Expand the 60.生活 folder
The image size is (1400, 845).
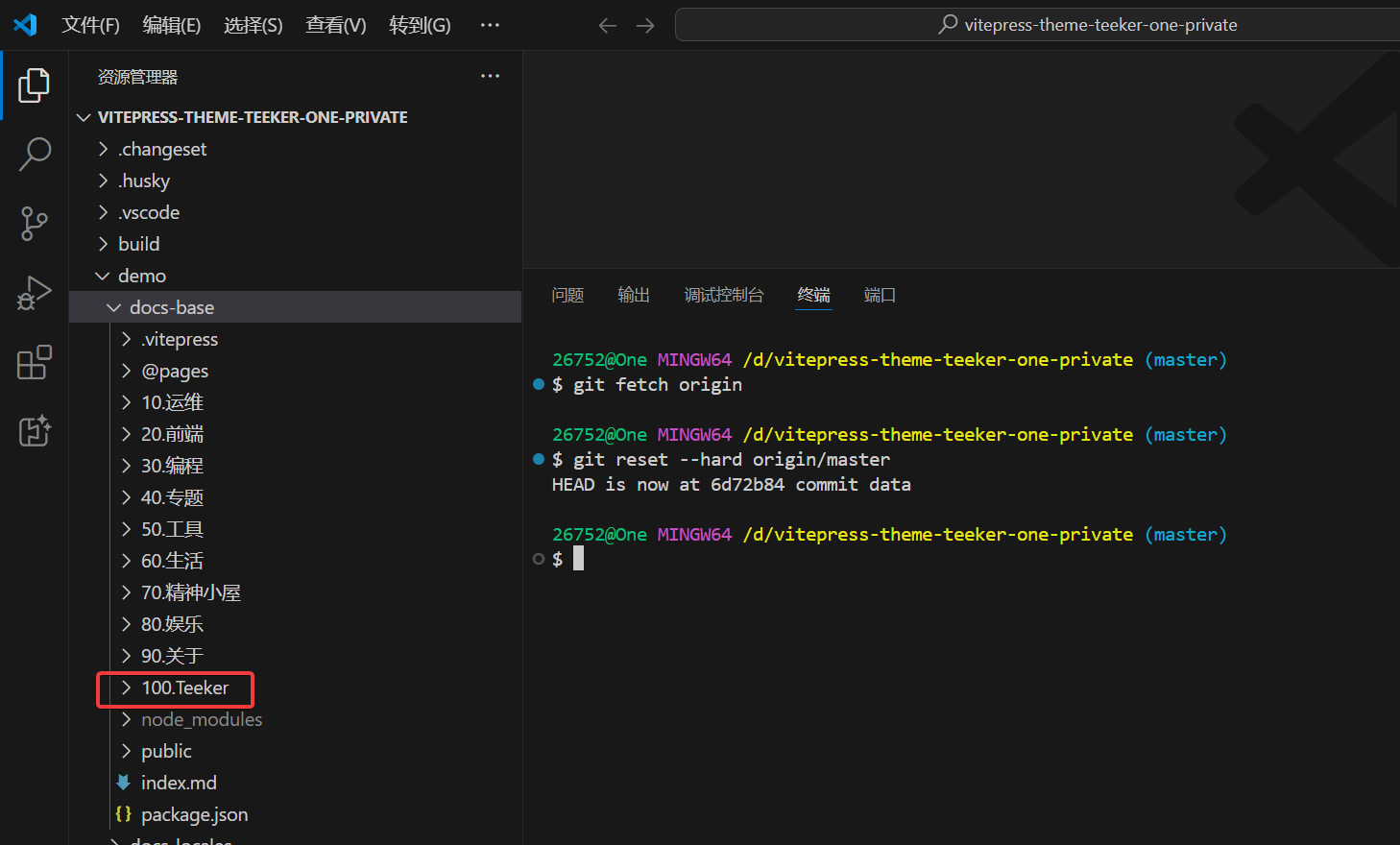(x=296, y=561)
